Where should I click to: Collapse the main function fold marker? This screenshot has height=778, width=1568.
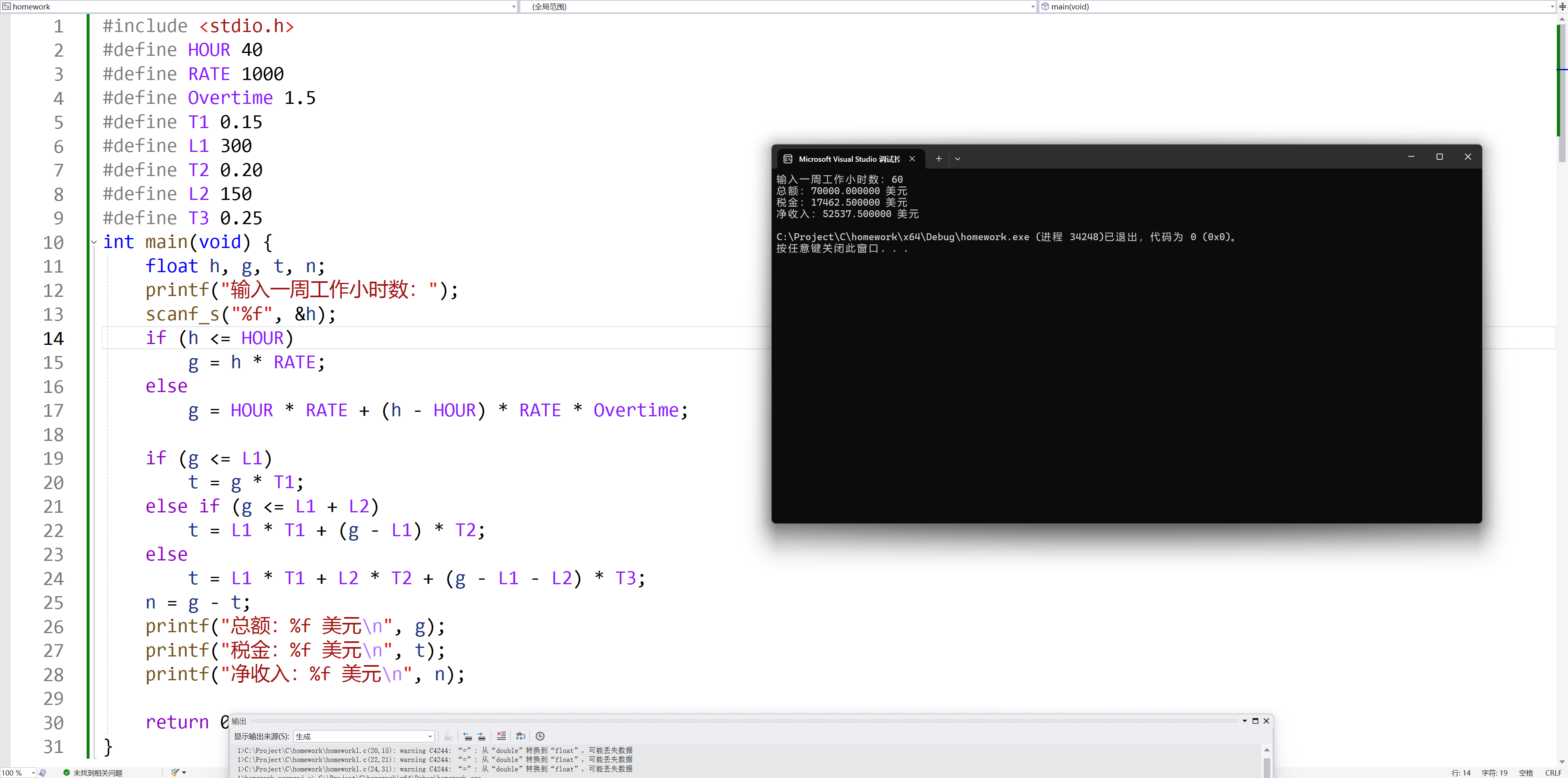pos(94,242)
